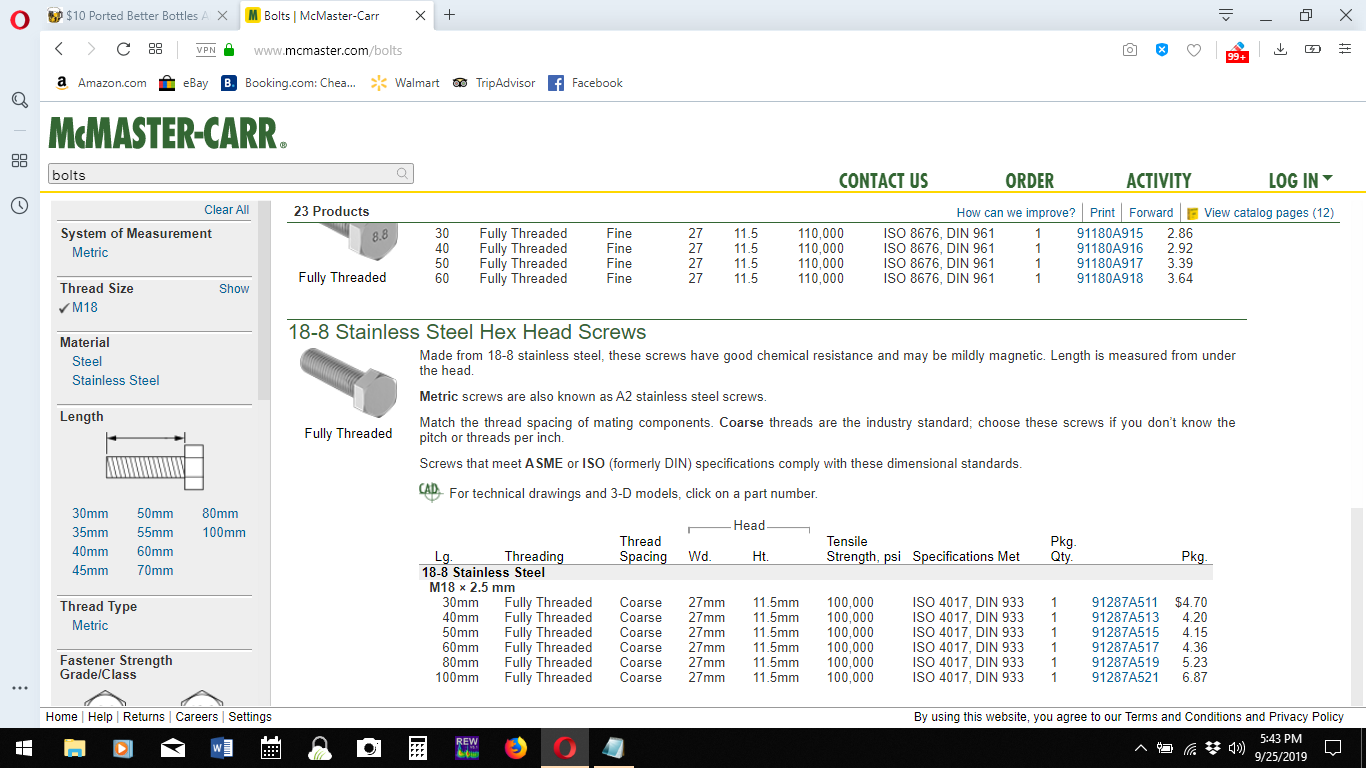The width and height of the screenshot is (1366, 768).
Task: Go back with the browser back arrow
Action: [x=59, y=49]
